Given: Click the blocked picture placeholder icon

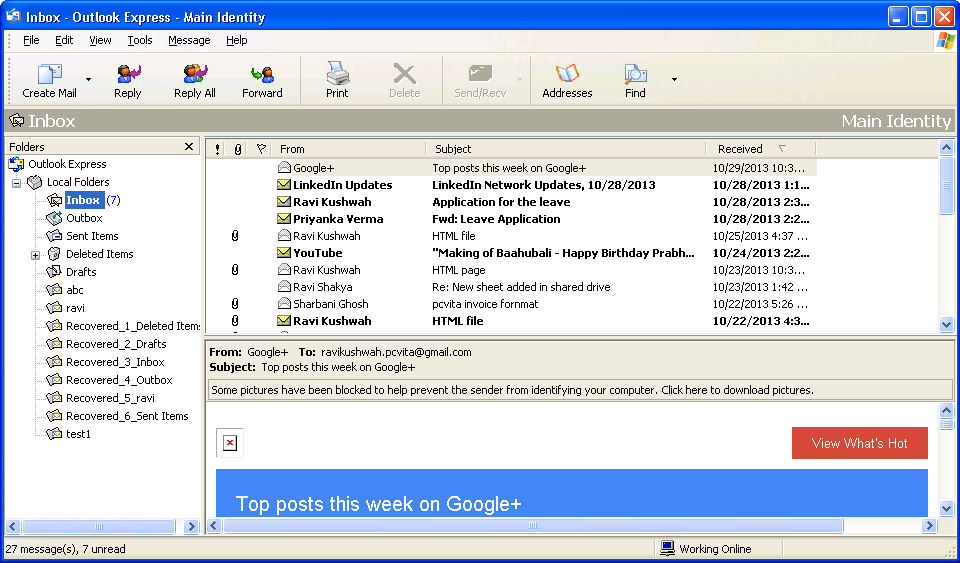Looking at the screenshot, I should click(x=230, y=443).
